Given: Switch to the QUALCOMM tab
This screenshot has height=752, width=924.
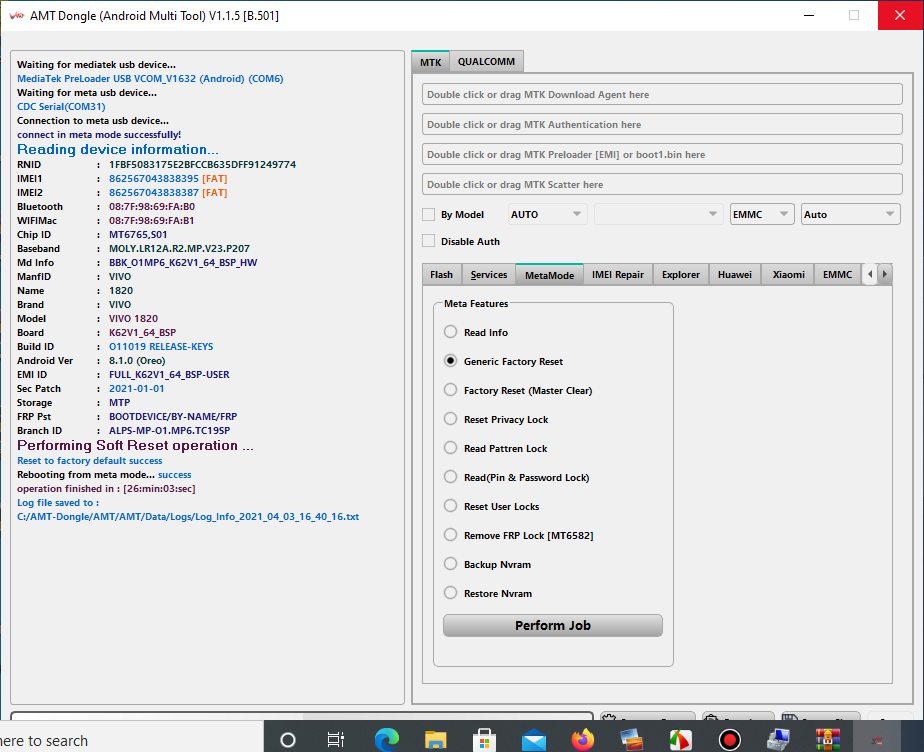Looking at the screenshot, I should pos(486,61).
